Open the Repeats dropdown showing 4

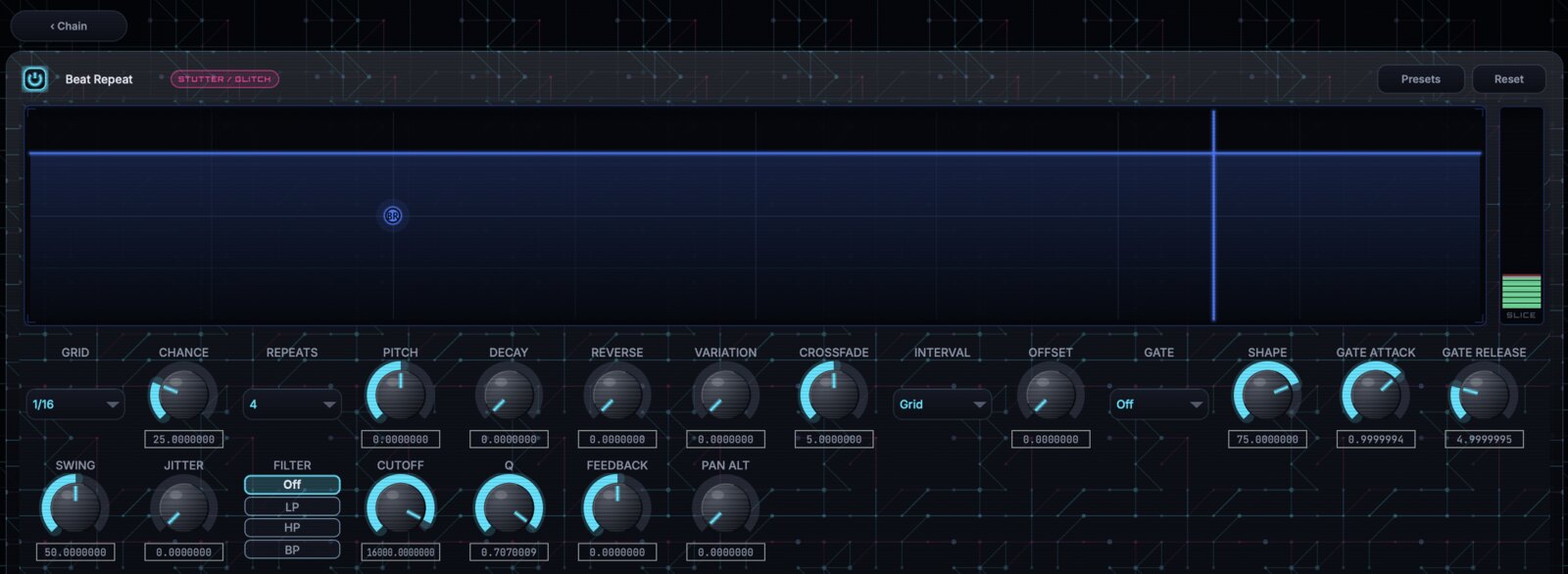tap(292, 405)
